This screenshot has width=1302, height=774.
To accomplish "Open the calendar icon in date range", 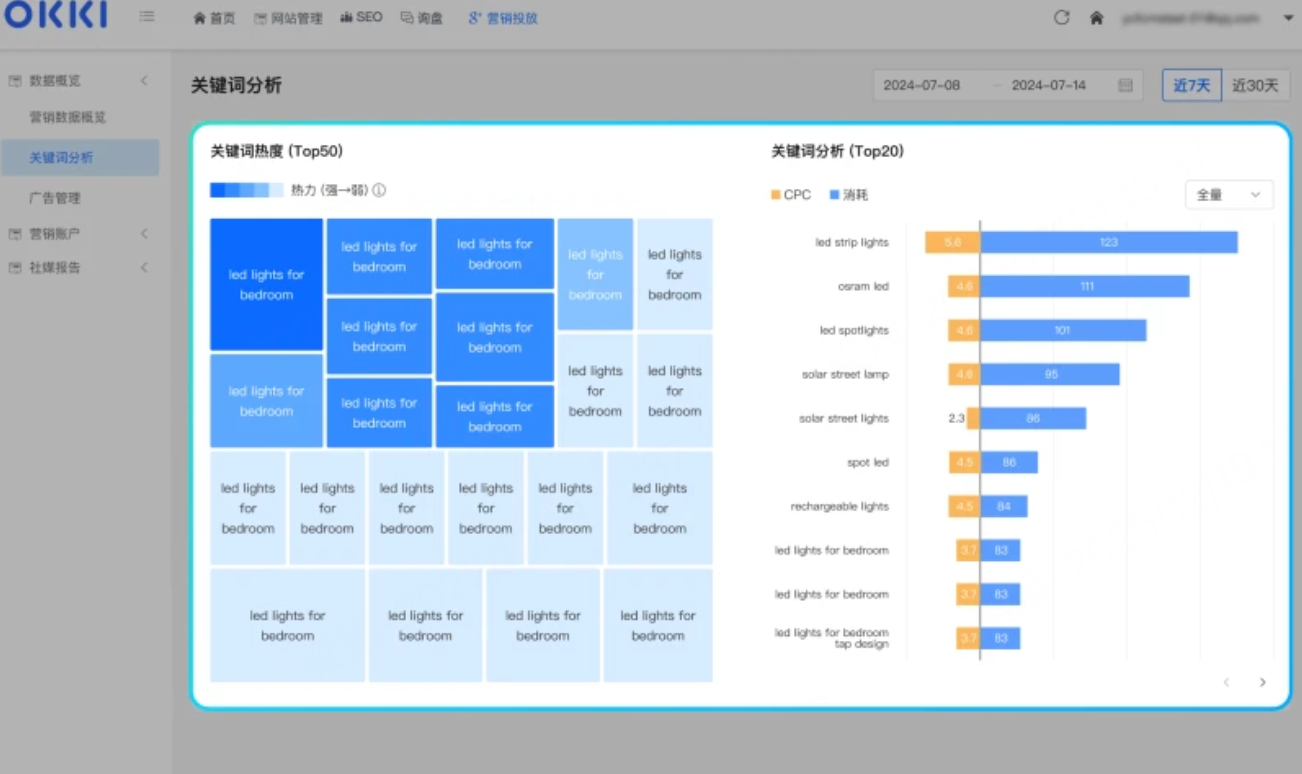I will [x=1125, y=86].
